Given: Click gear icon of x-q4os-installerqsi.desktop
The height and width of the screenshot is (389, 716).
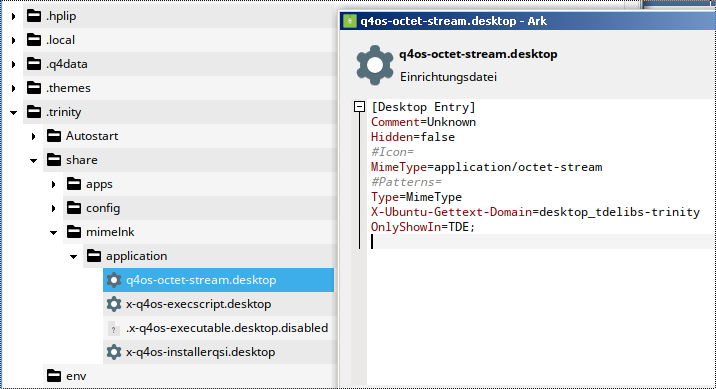Looking at the screenshot, I should click(x=114, y=352).
